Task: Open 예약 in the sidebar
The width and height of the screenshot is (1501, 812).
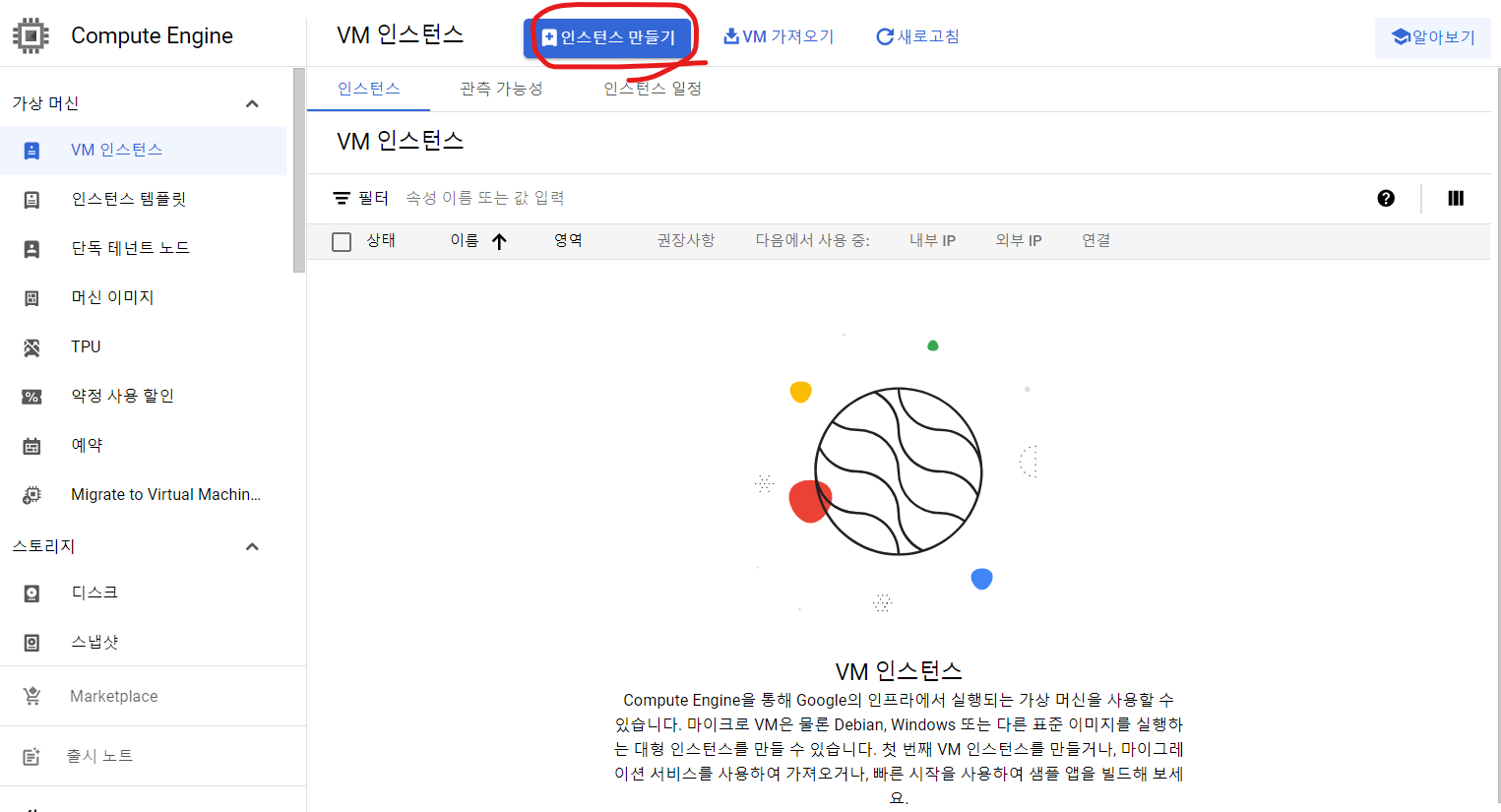Action: point(143,446)
